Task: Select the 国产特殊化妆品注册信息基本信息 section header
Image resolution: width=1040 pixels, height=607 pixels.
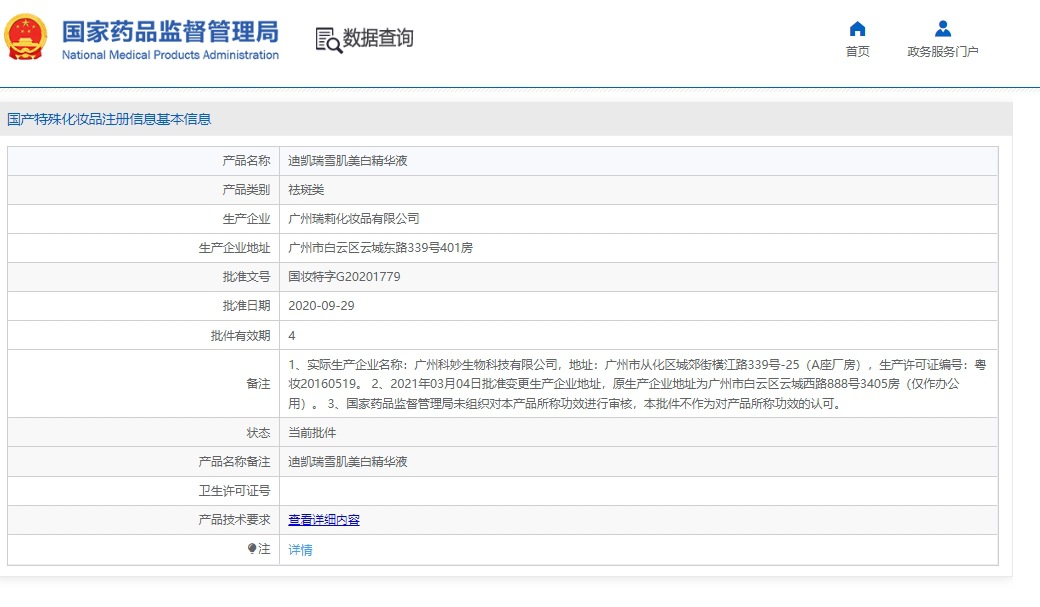Action: [x=110, y=119]
